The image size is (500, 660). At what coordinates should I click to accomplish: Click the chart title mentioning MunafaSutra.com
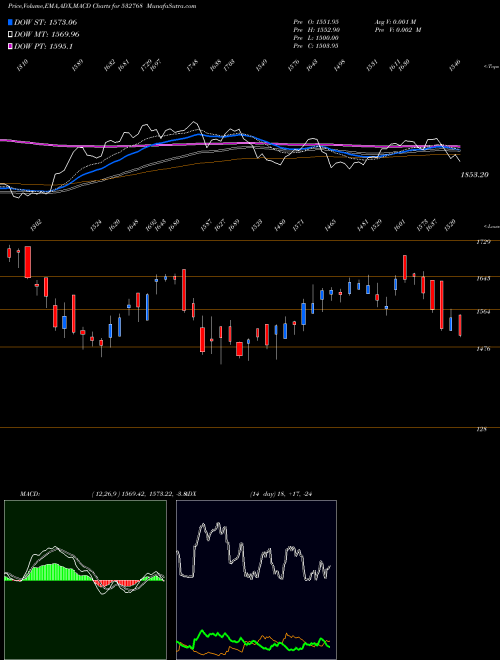pyautogui.click(x=102, y=6)
